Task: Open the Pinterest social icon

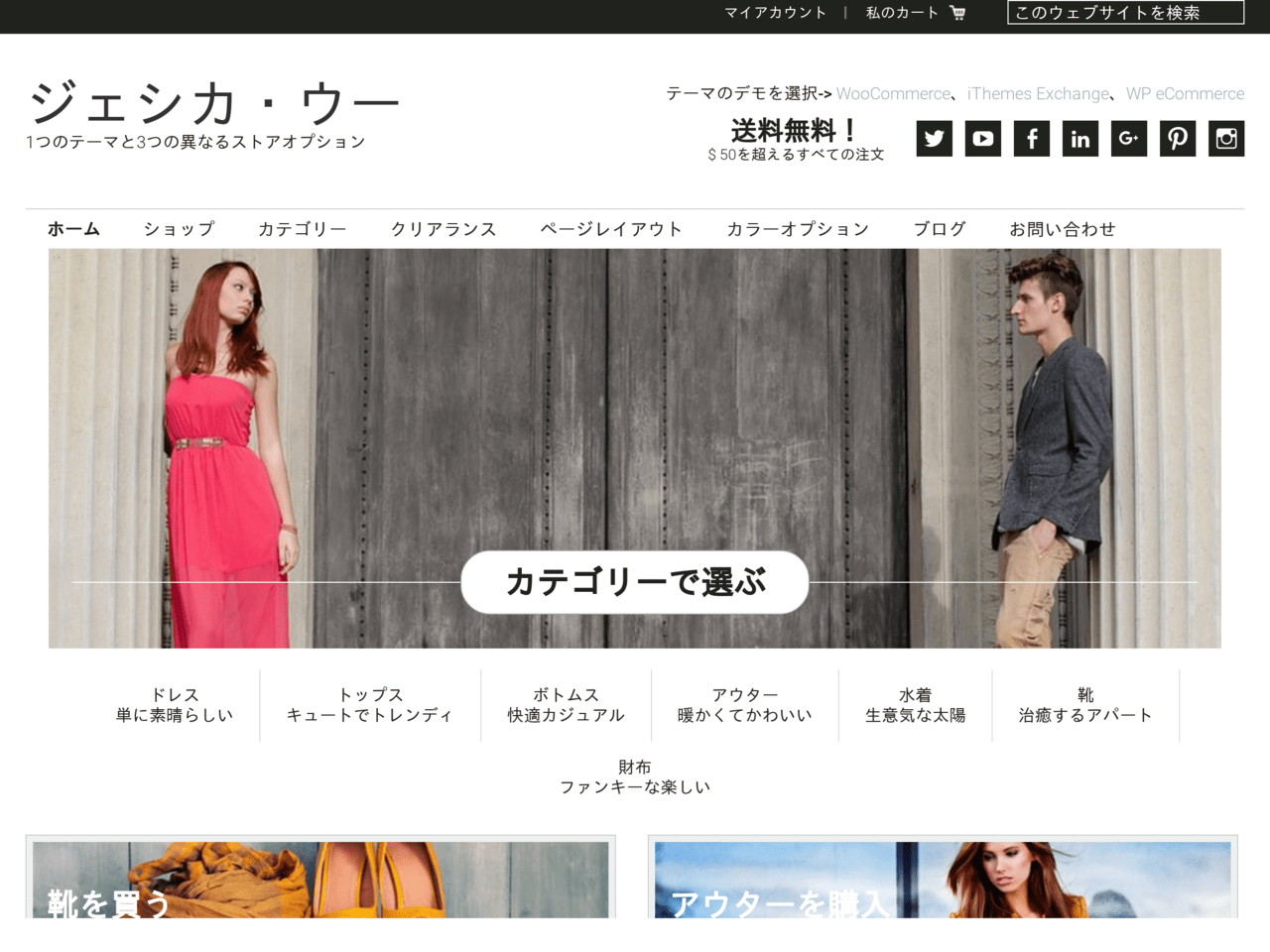Action: (1177, 138)
